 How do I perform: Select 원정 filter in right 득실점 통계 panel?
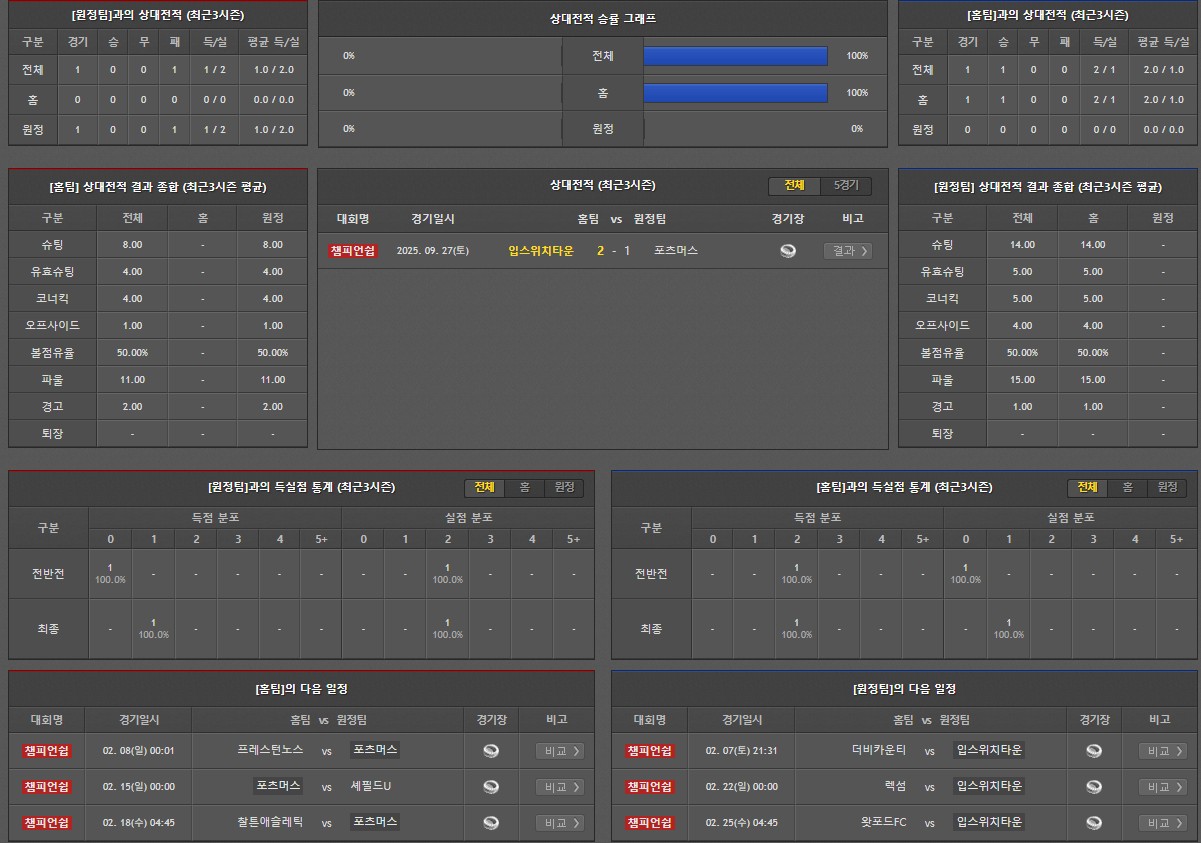pyautogui.click(x=1166, y=487)
